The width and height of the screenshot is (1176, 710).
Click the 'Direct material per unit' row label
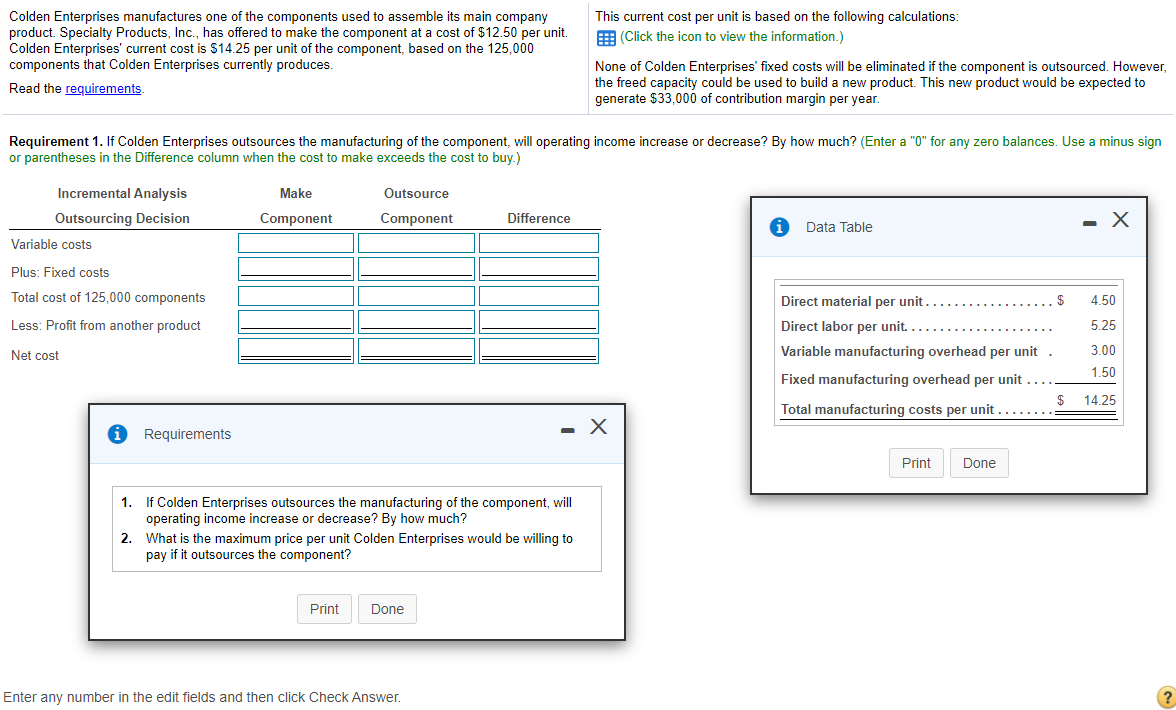click(852, 301)
